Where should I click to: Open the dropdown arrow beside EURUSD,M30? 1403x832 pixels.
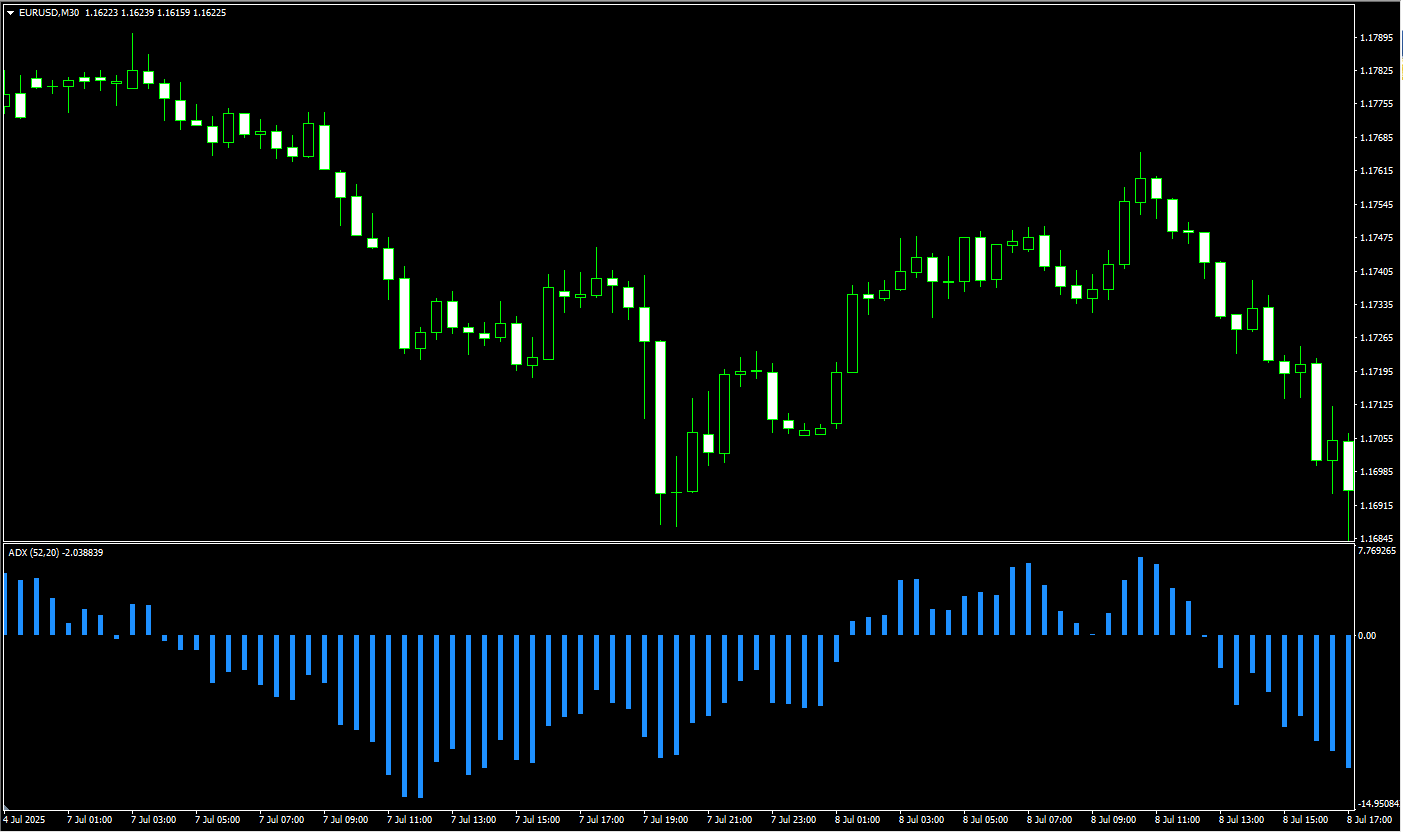(11, 13)
